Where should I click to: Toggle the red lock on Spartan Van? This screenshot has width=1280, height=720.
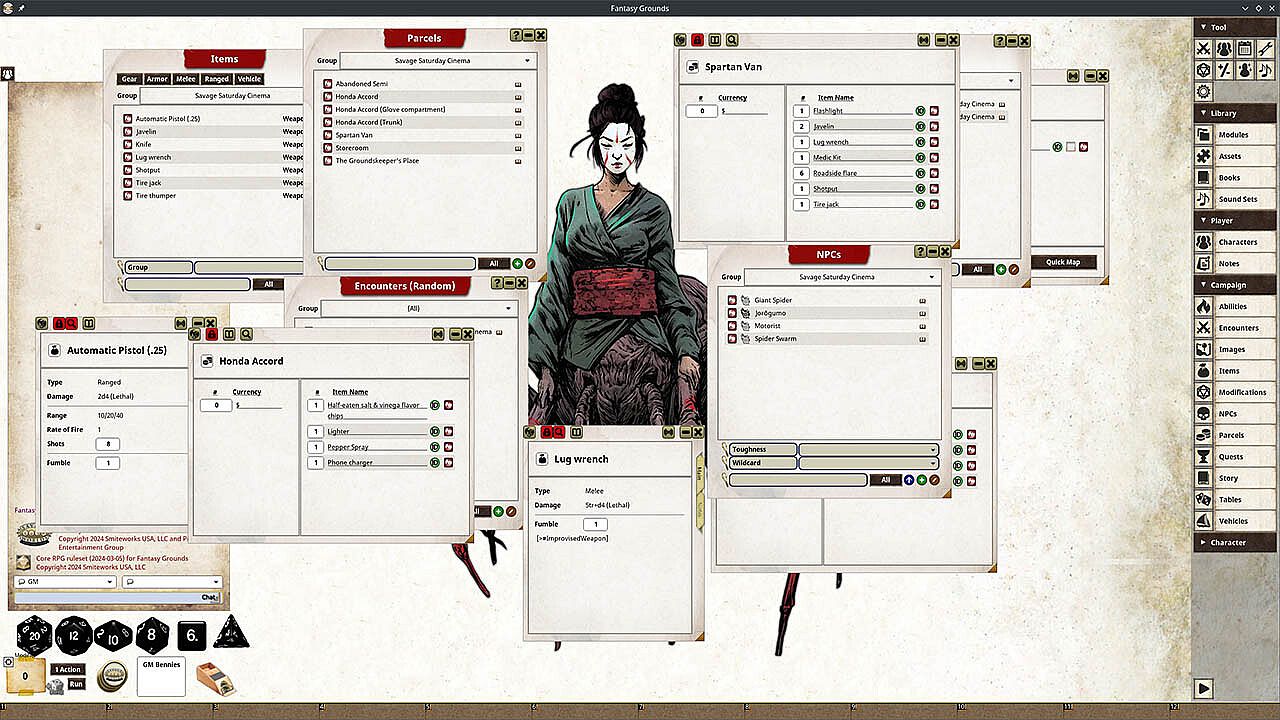698,40
